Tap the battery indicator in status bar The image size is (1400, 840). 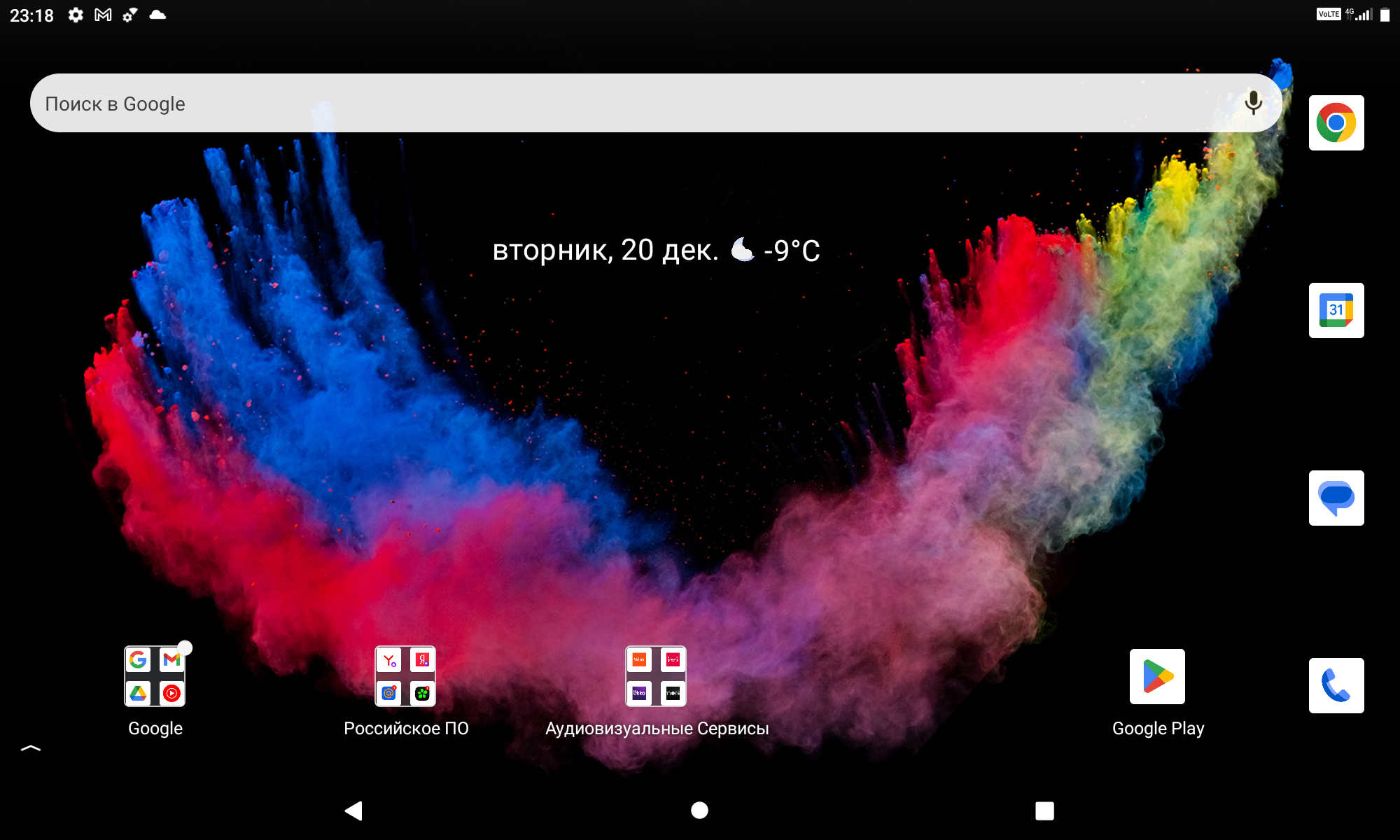(x=1385, y=15)
